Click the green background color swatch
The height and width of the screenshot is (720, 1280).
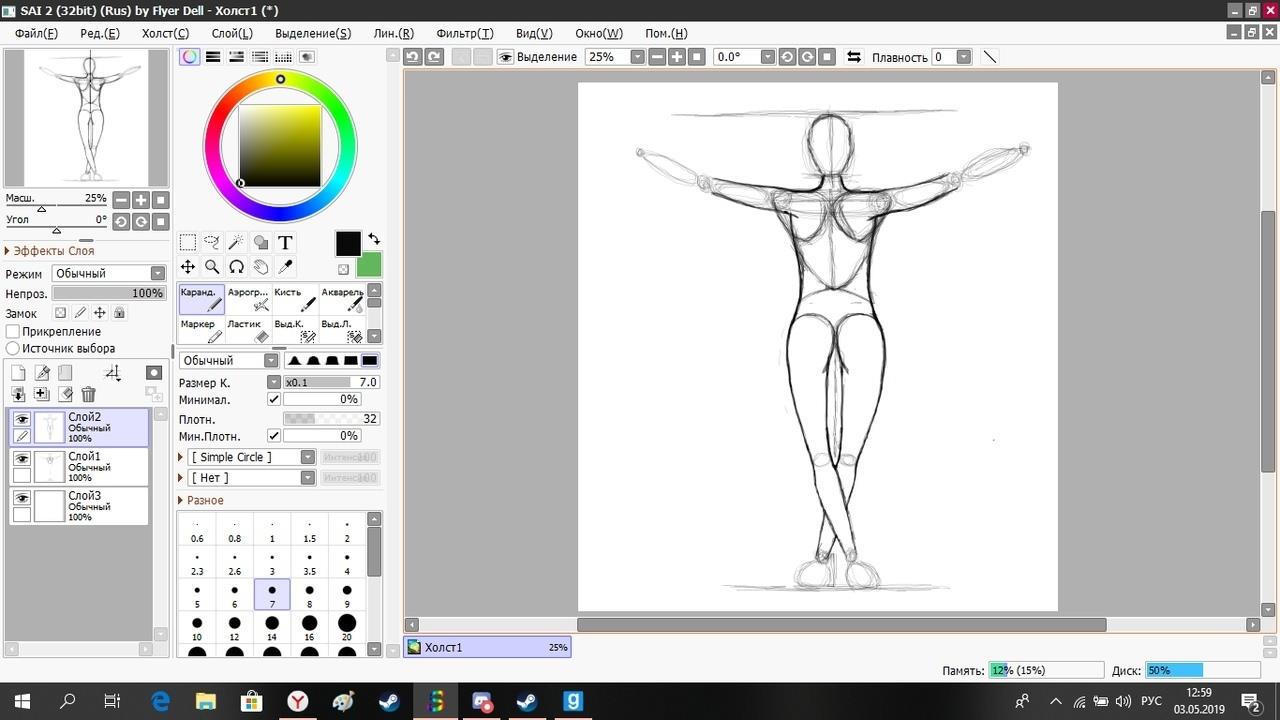(x=369, y=265)
